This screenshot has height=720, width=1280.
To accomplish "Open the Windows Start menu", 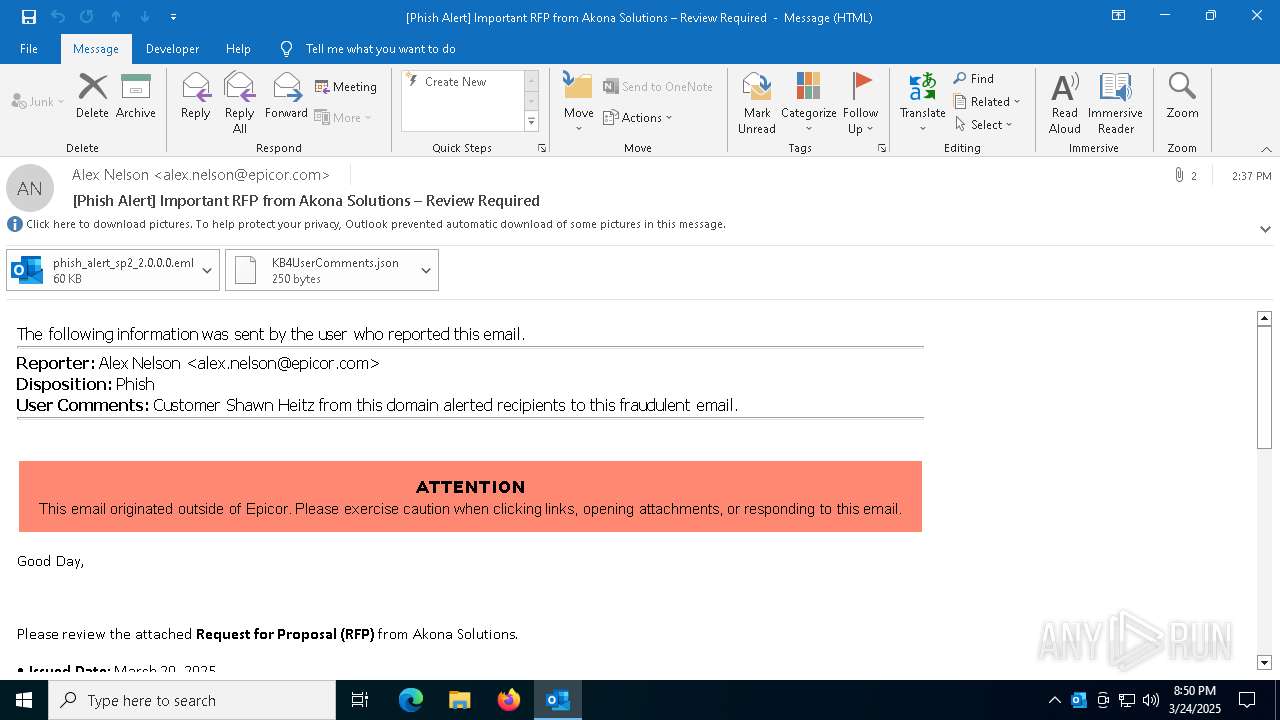I will pos(24,700).
